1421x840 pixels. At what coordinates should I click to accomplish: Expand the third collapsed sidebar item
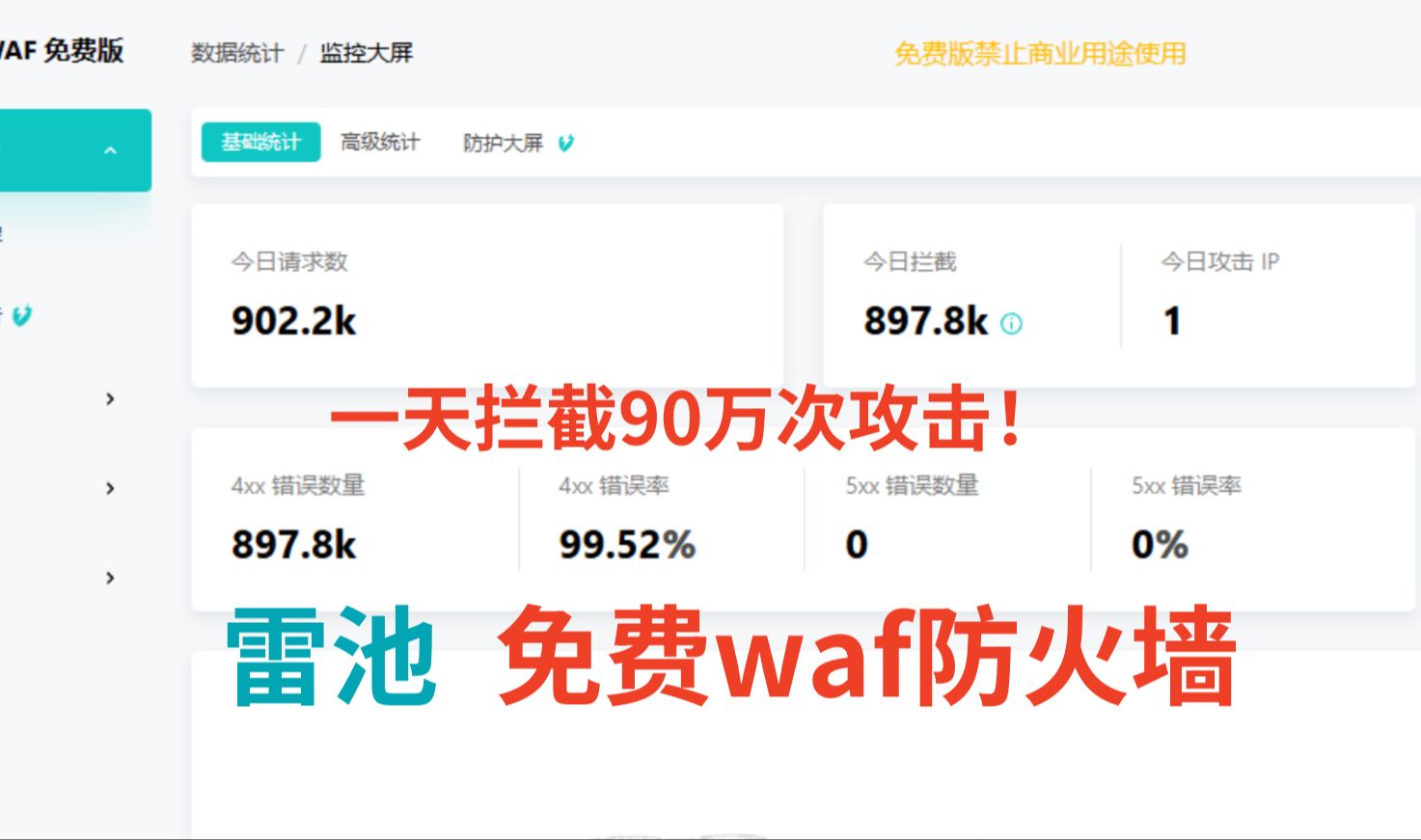[x=109, y=577]
